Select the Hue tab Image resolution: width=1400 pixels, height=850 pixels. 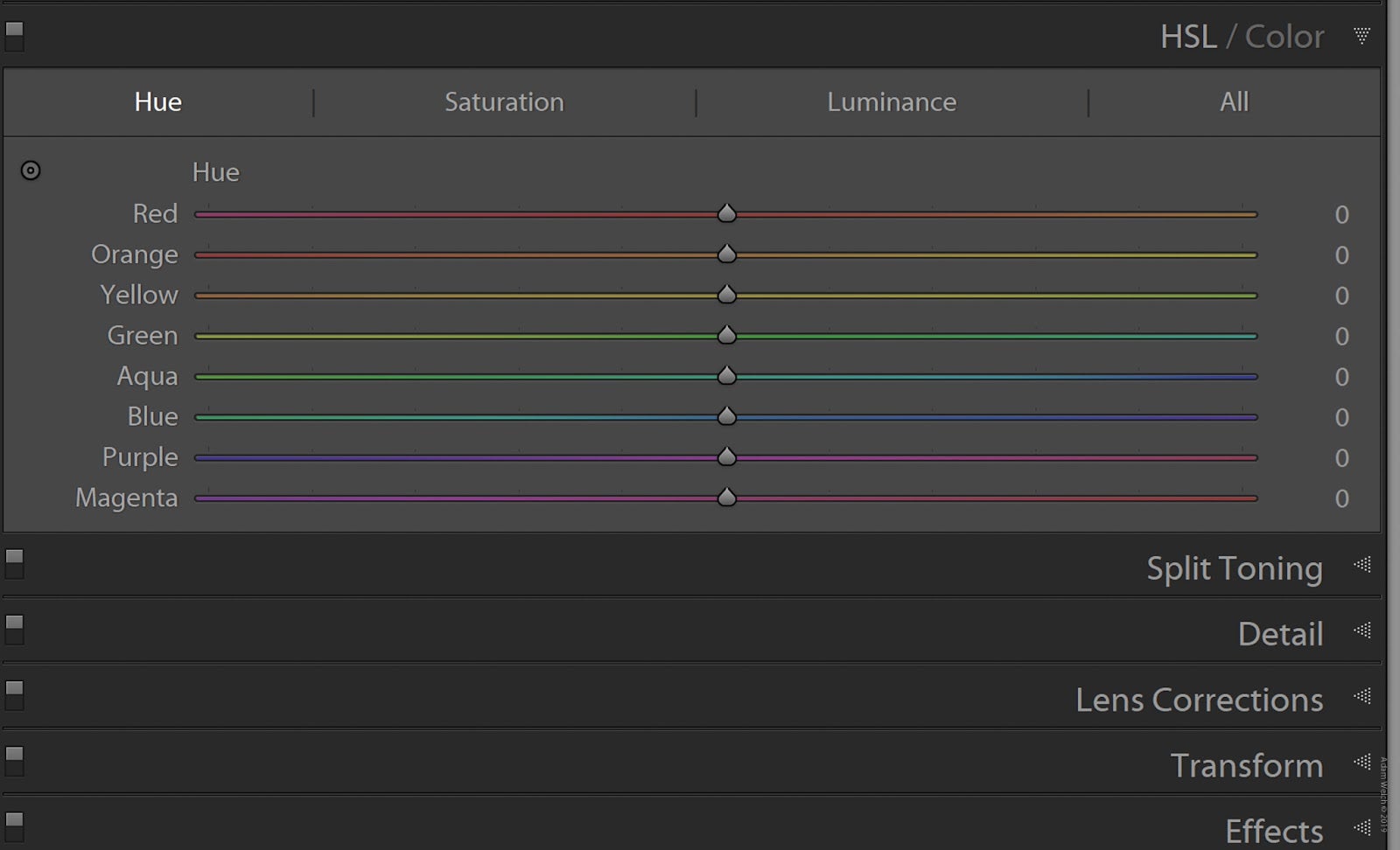pyautogui.click(x=157, y=101)
